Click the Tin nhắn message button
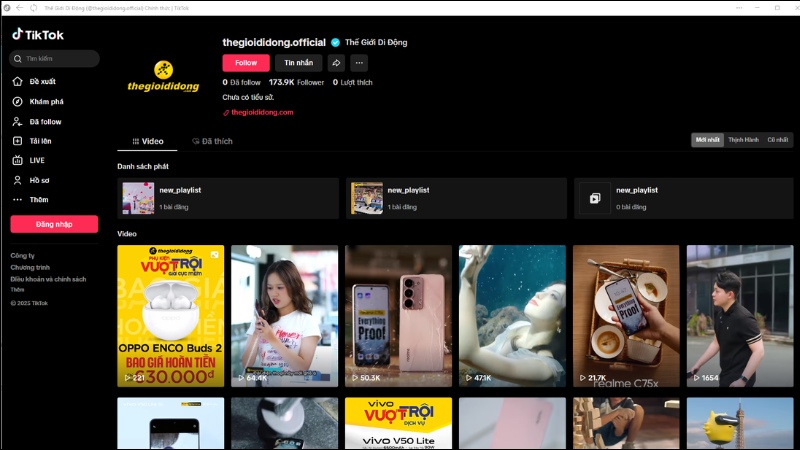Image resolution: width=800 pixels, height=450 pixels. 298,63
